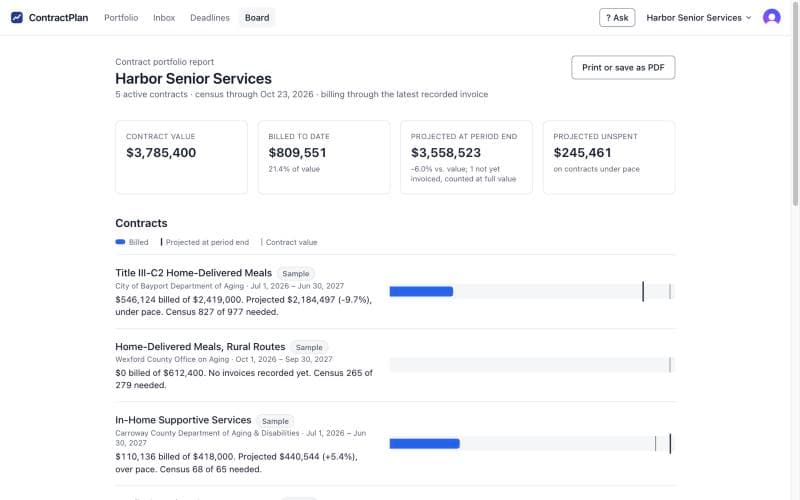
Task: Click Print or save as PDF
Action: [x=623, y=67]
